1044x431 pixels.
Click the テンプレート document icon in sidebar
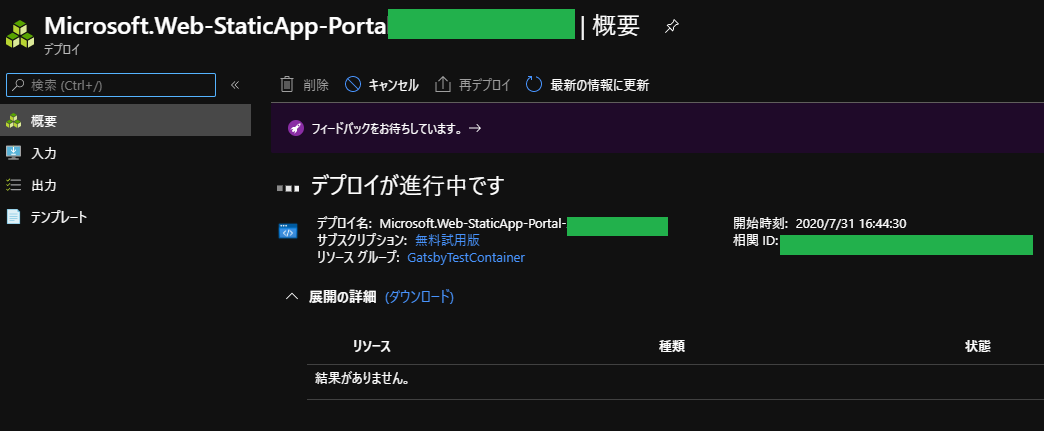click(13, 217)
